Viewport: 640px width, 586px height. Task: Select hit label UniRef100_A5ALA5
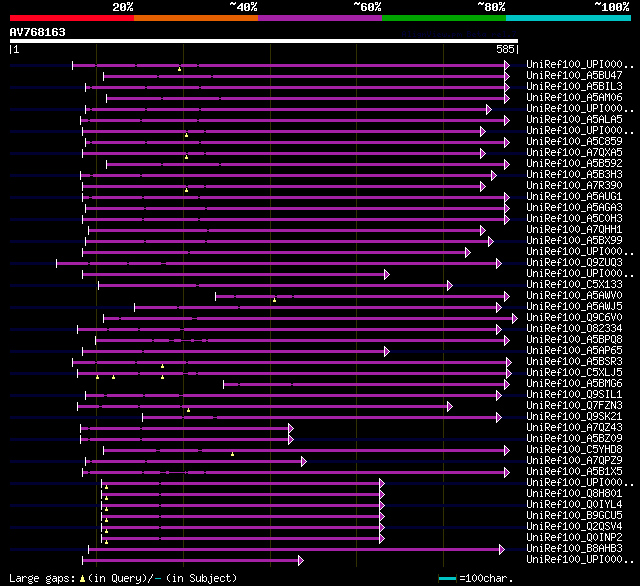574,120
